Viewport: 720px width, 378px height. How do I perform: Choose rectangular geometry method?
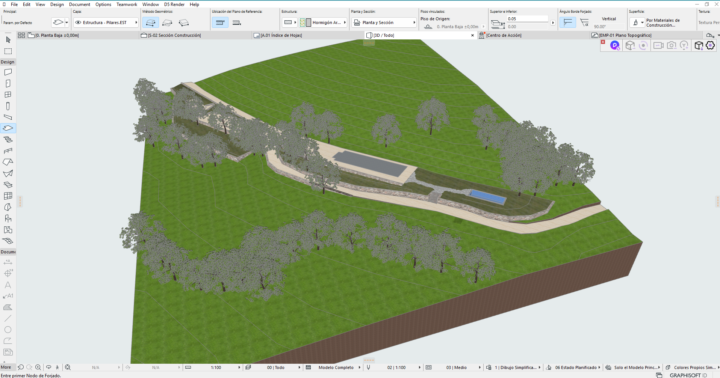click(x=167, y=23)
